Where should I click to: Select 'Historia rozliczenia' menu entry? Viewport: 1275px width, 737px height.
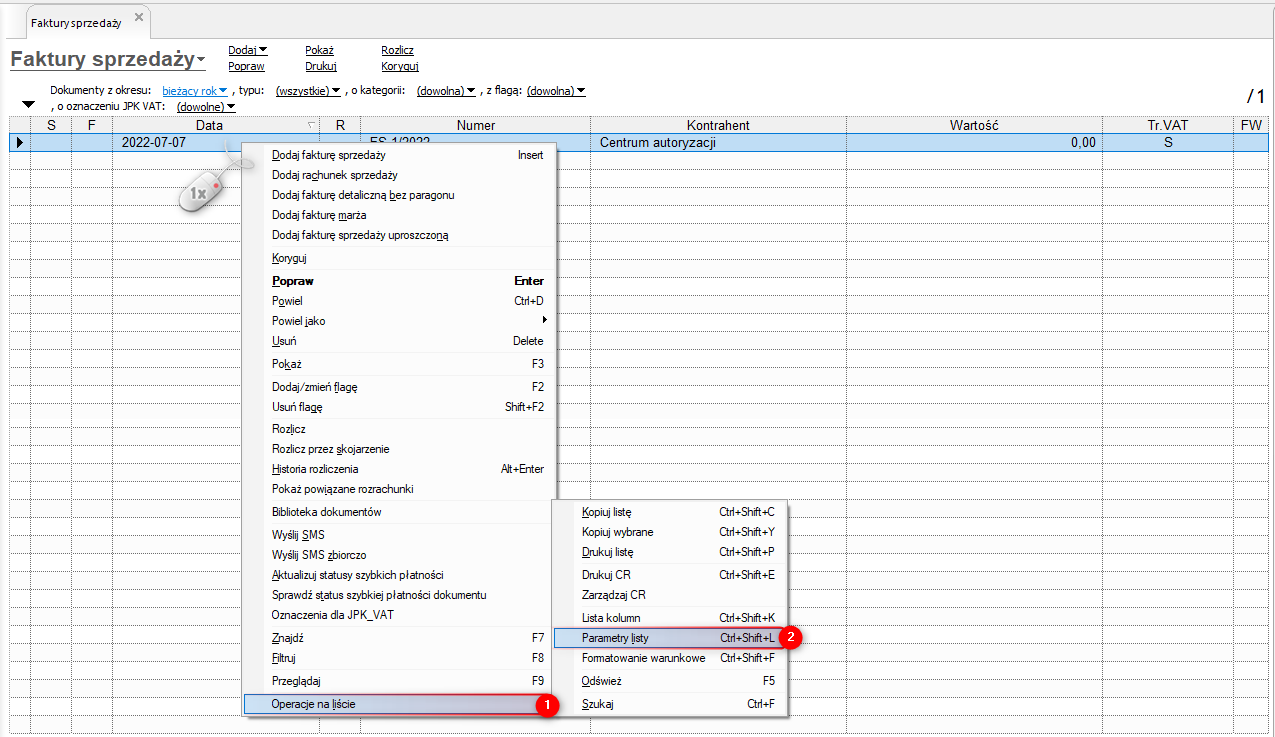[399, 469]
